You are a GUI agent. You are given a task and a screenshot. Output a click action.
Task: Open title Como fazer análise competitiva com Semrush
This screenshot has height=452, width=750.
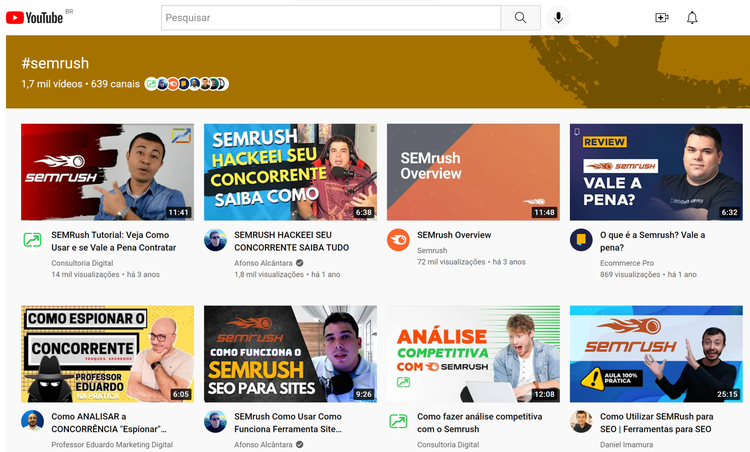[x=479, y=423]
